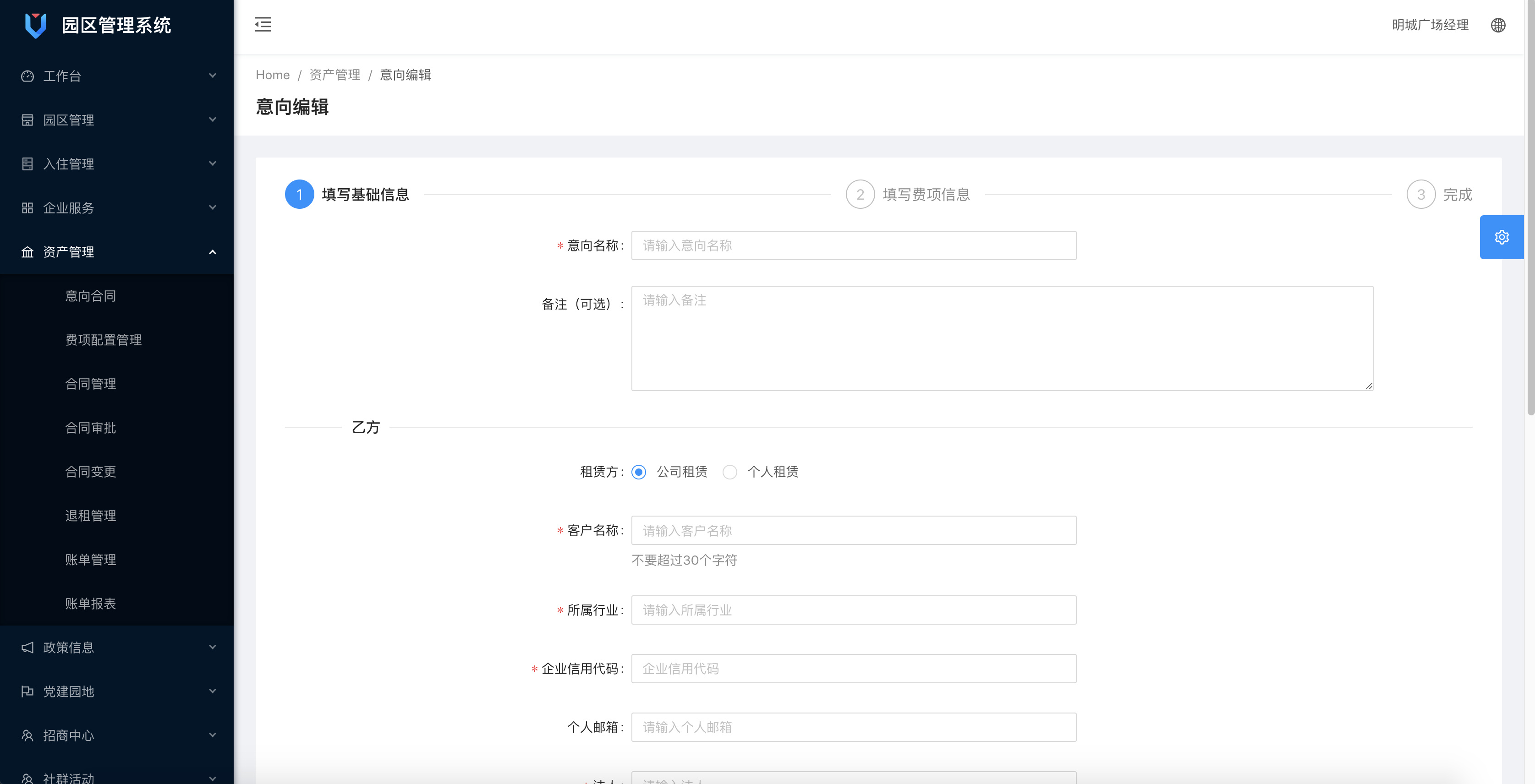Screen dimensions: 1535x784
Task: Click the 资产管理 bank icon
Action: (27, 252)
